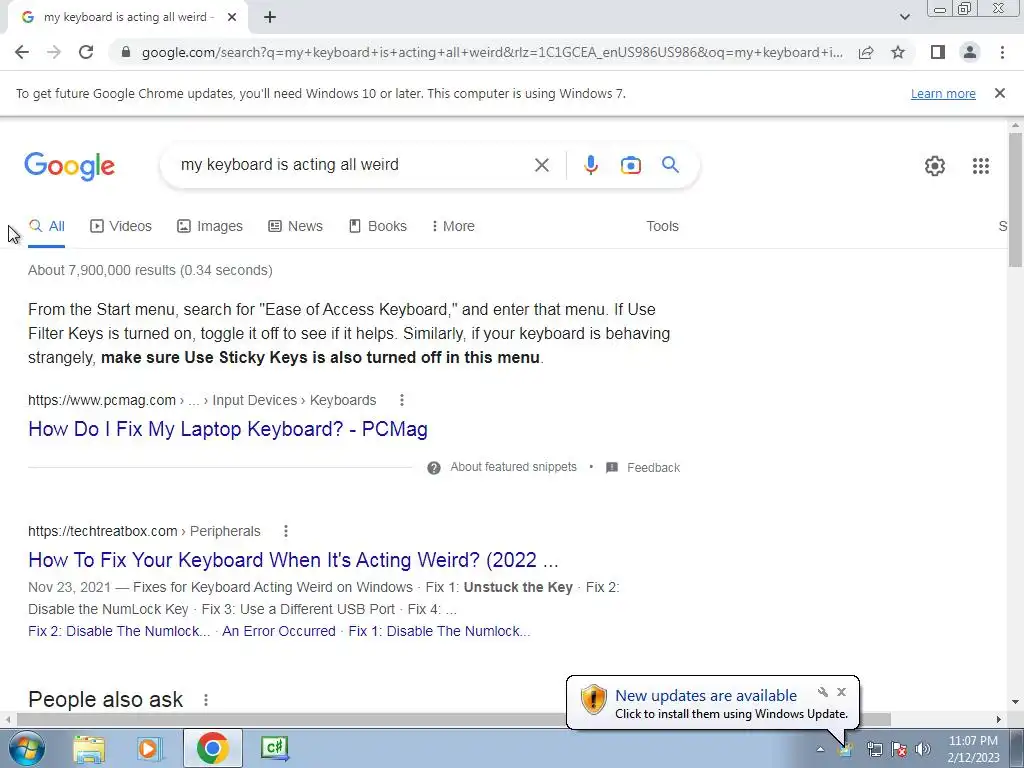Click the scrollbar right arrow

[998, 719]
